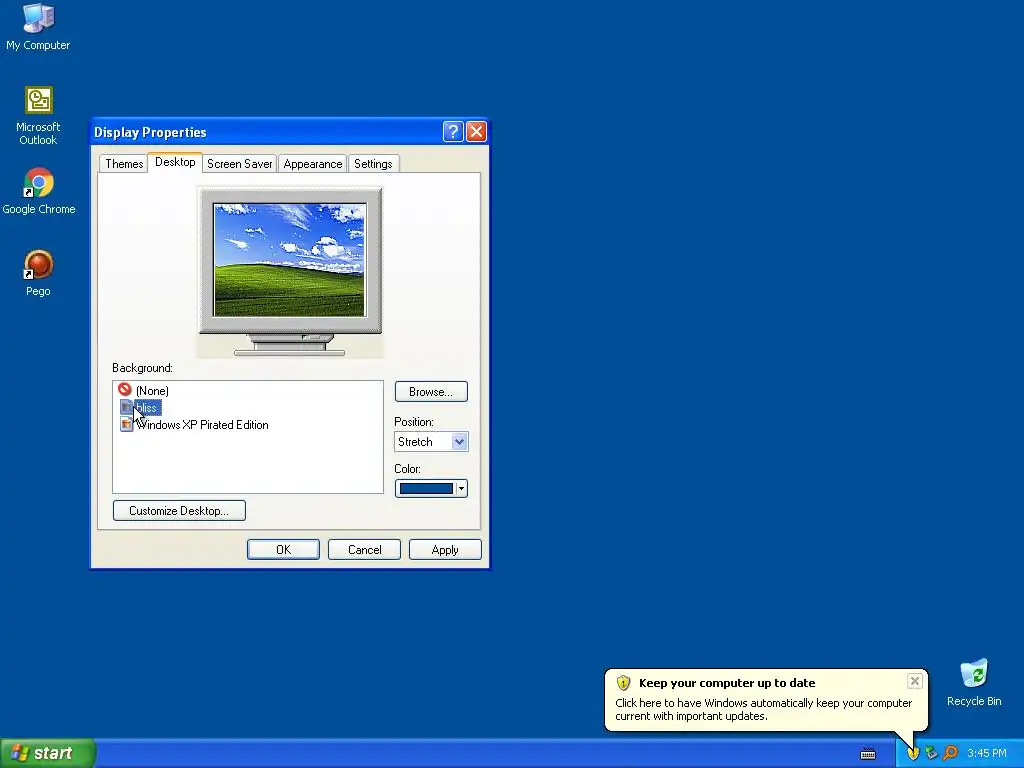Image resolution: width=1024 pixels, height=768 pixels.
Task: Select the bliss background entry
Action: tap(148, 408)
